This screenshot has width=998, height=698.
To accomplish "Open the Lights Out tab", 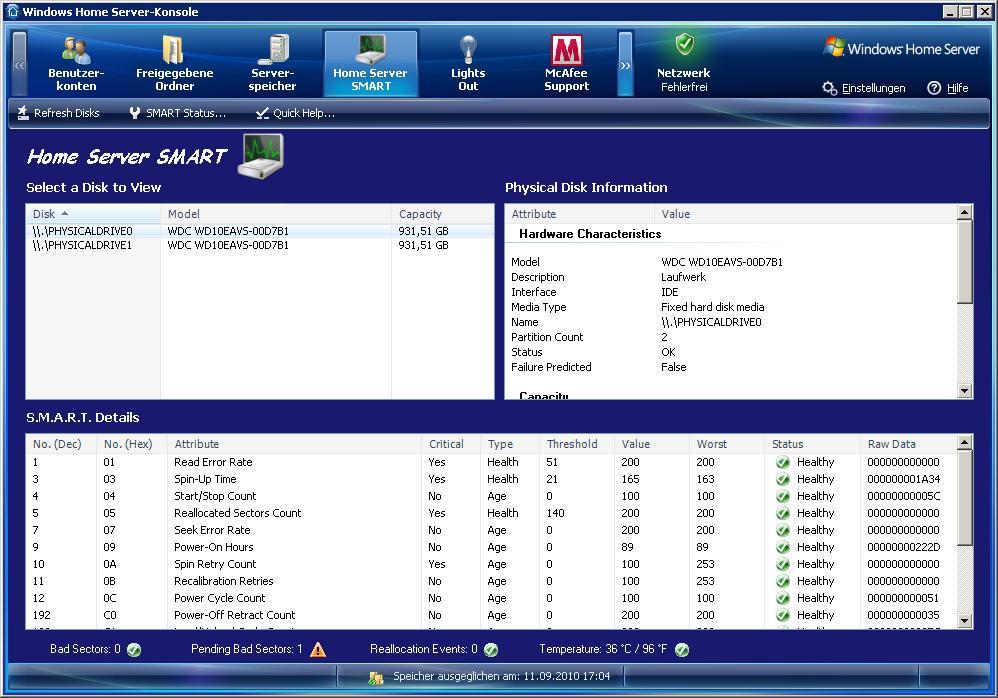I will tap(468, 64).
